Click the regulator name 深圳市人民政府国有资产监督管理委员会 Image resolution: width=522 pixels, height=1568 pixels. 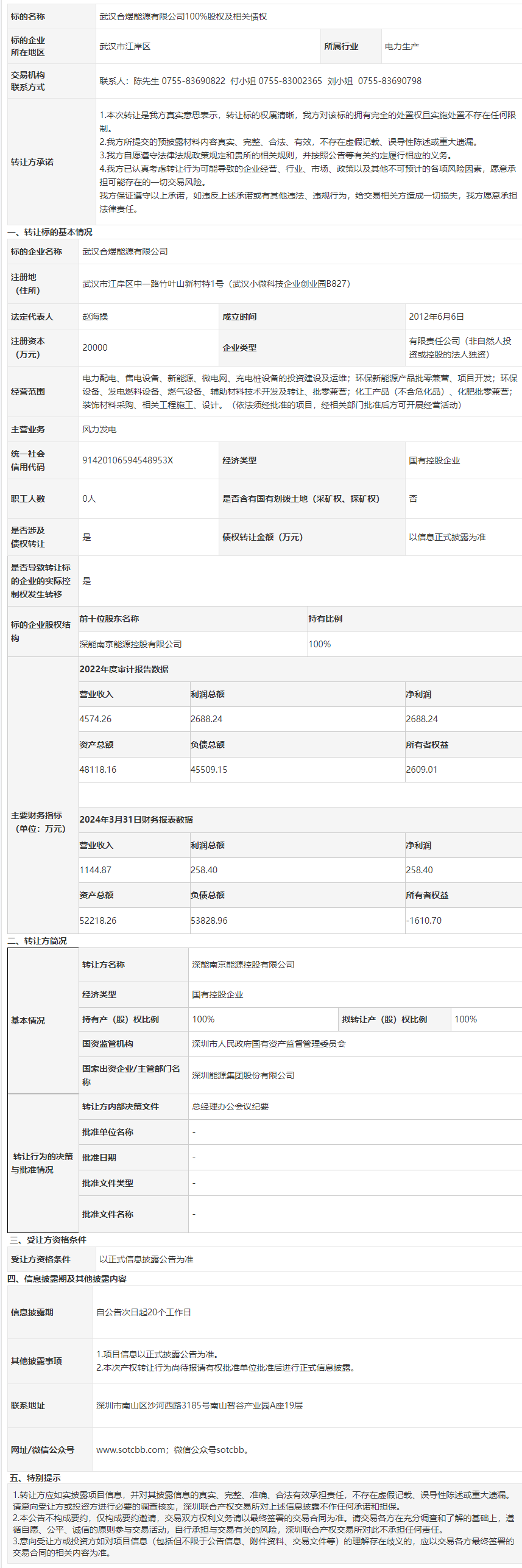269,1044
